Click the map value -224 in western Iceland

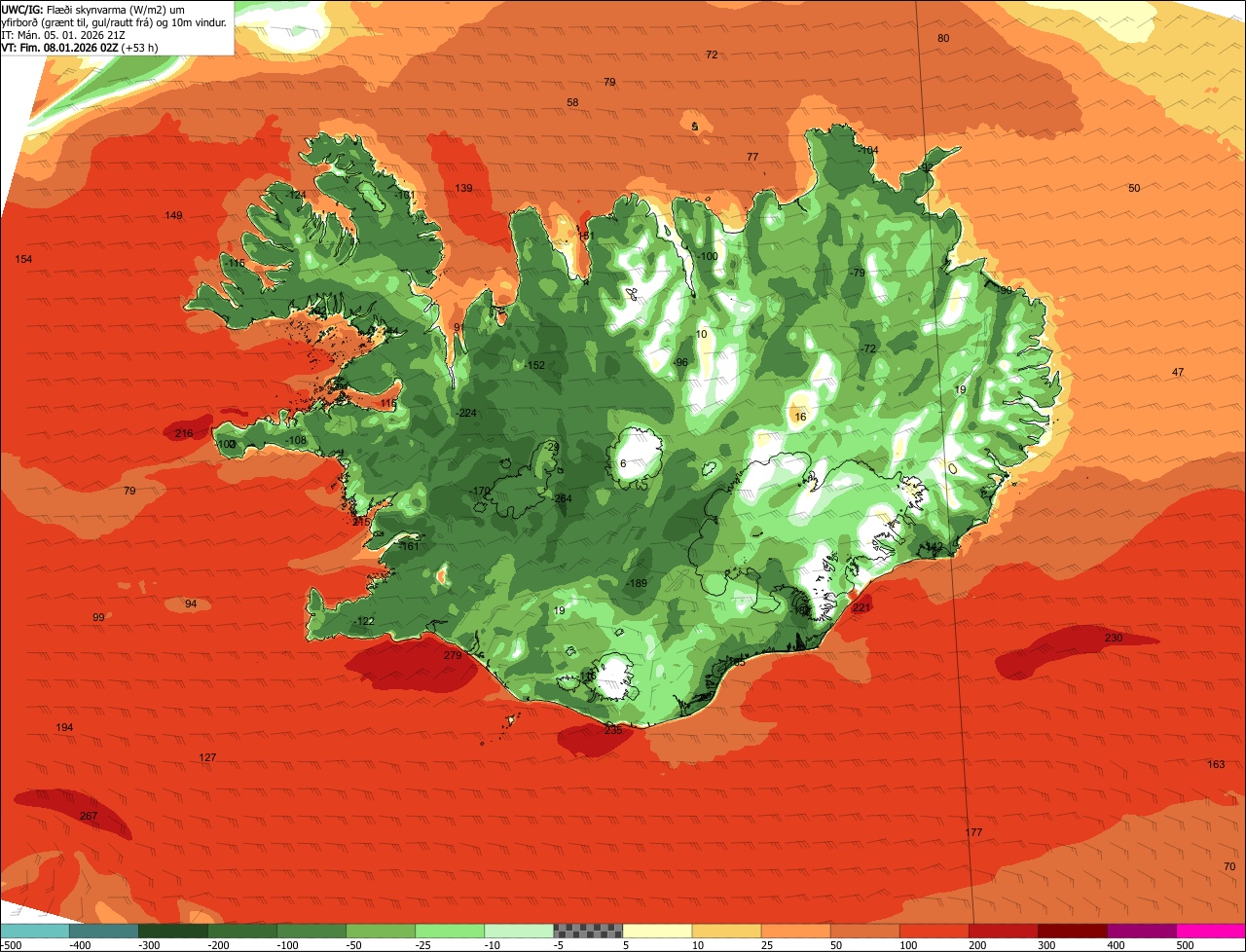point(466,413)
